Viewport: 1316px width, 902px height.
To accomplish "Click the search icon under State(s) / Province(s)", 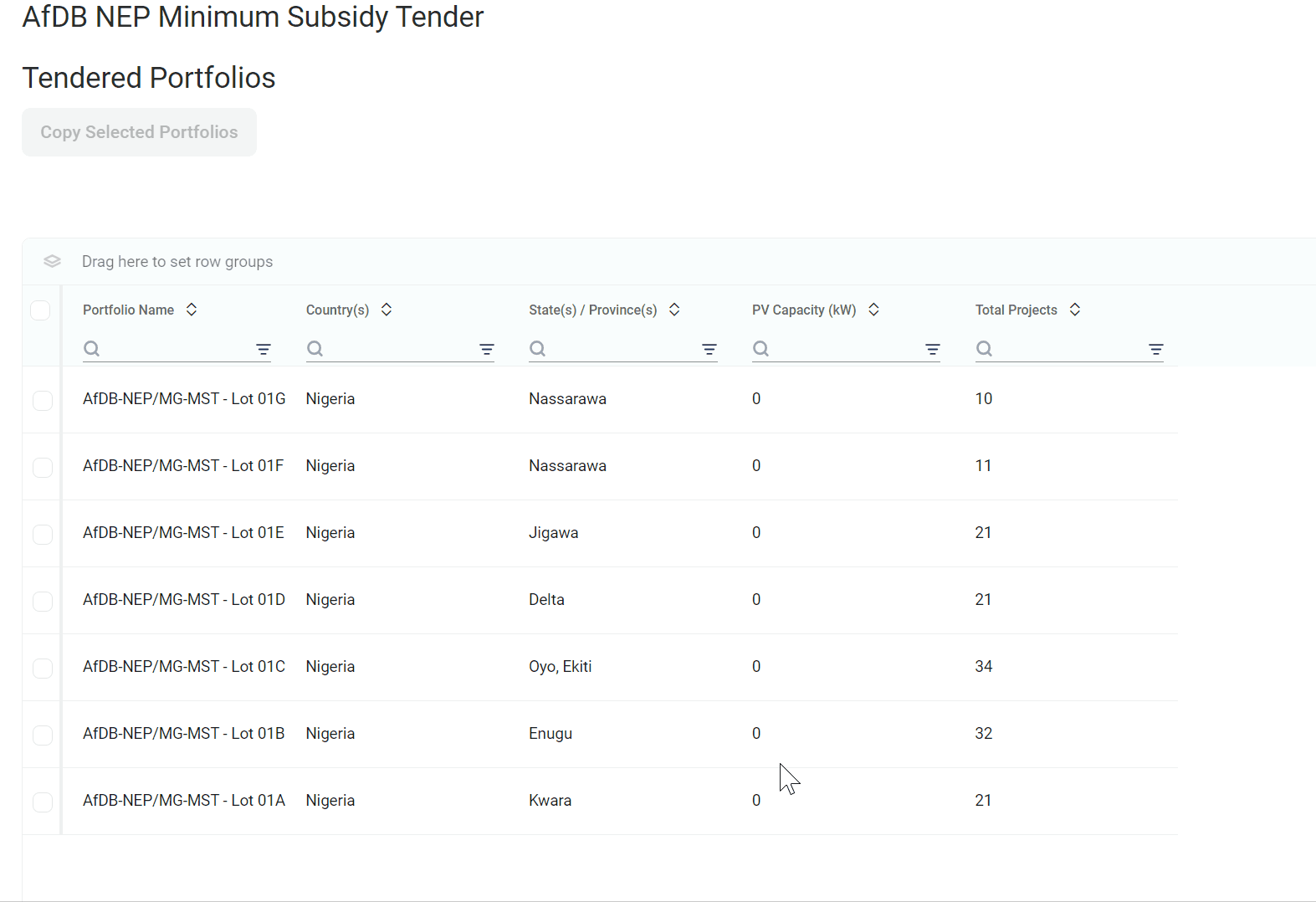I will pos(538,349).
